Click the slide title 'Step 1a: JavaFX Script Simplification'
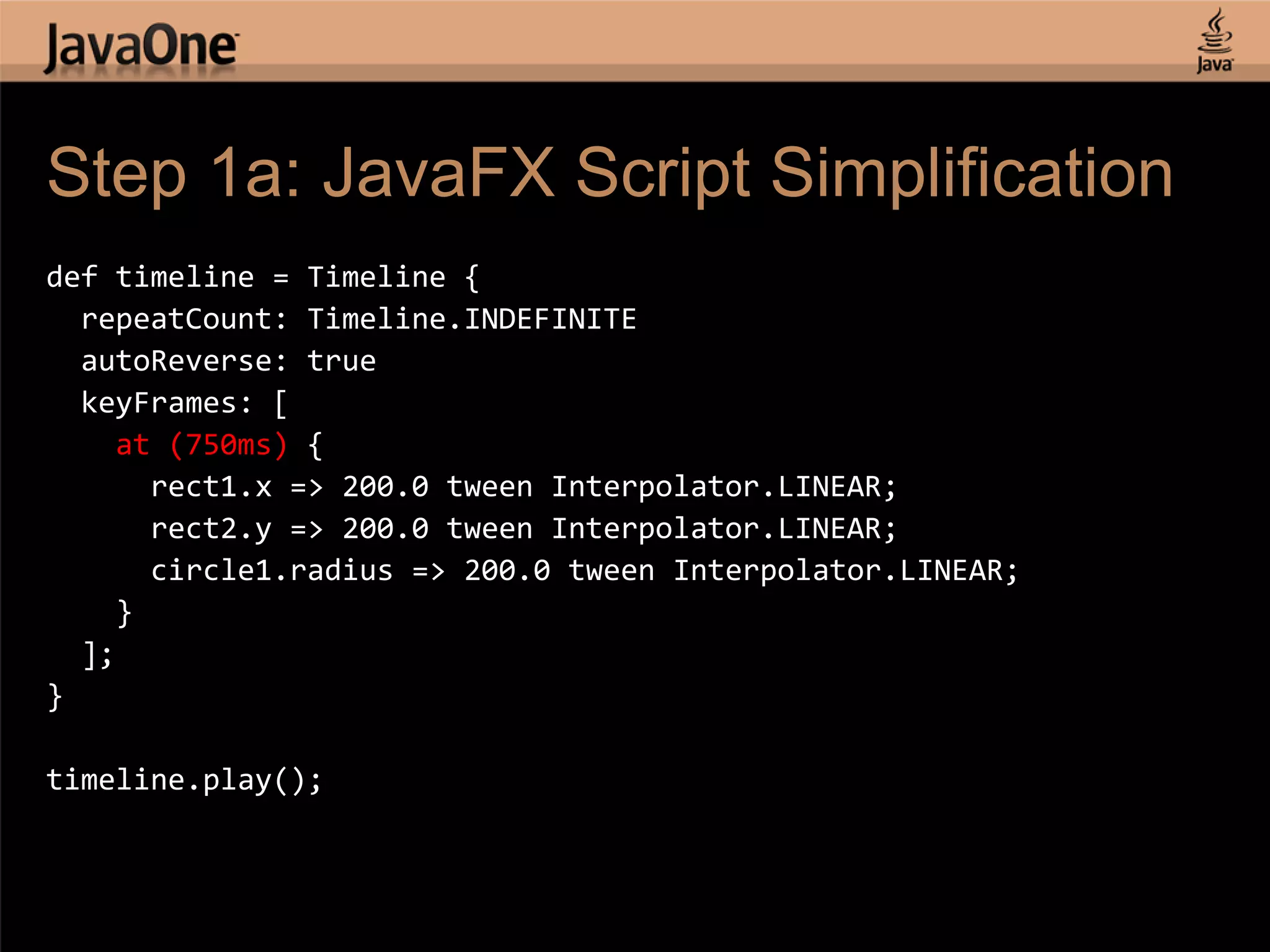1270x952 pixels. (x=610, y=174)
